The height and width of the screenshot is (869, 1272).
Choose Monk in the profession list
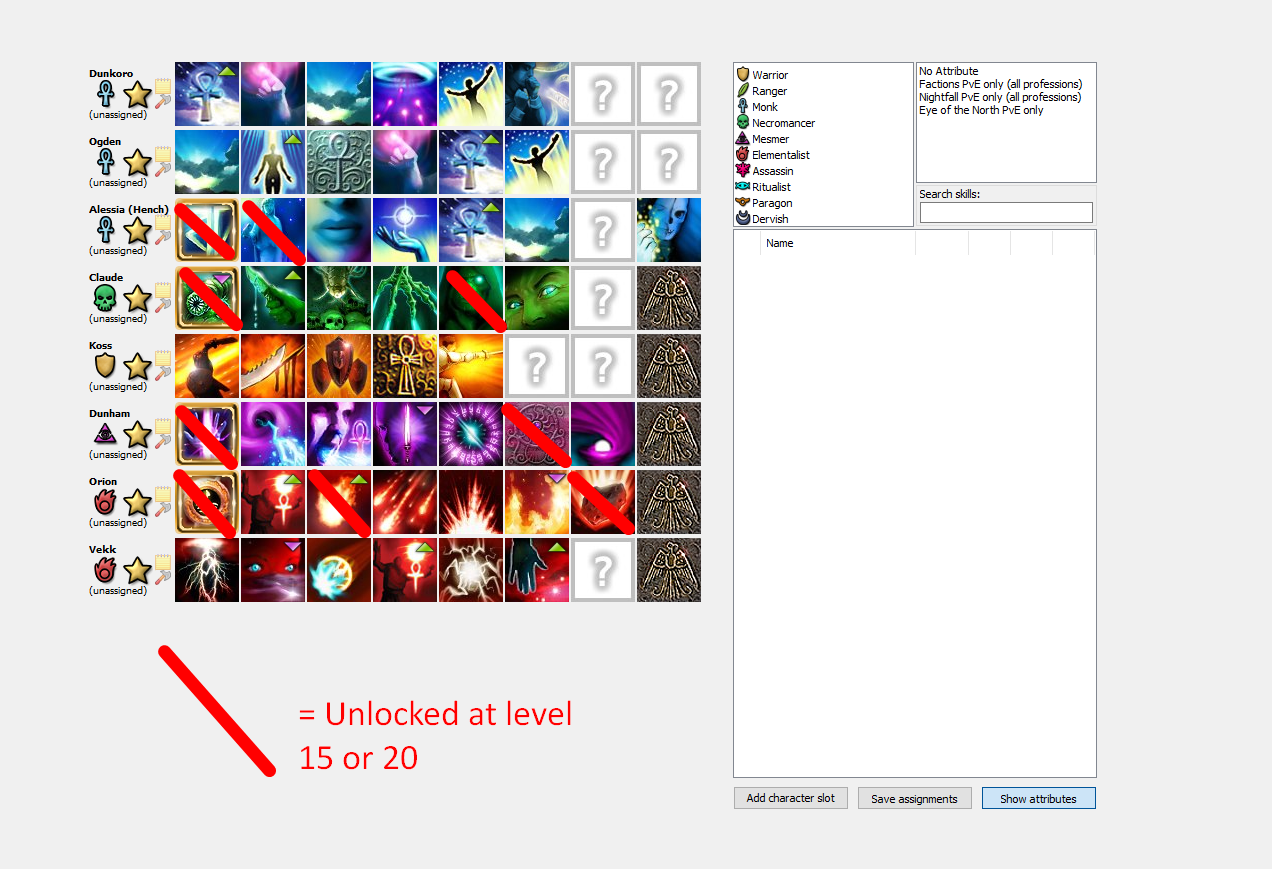tap(764, 107)
